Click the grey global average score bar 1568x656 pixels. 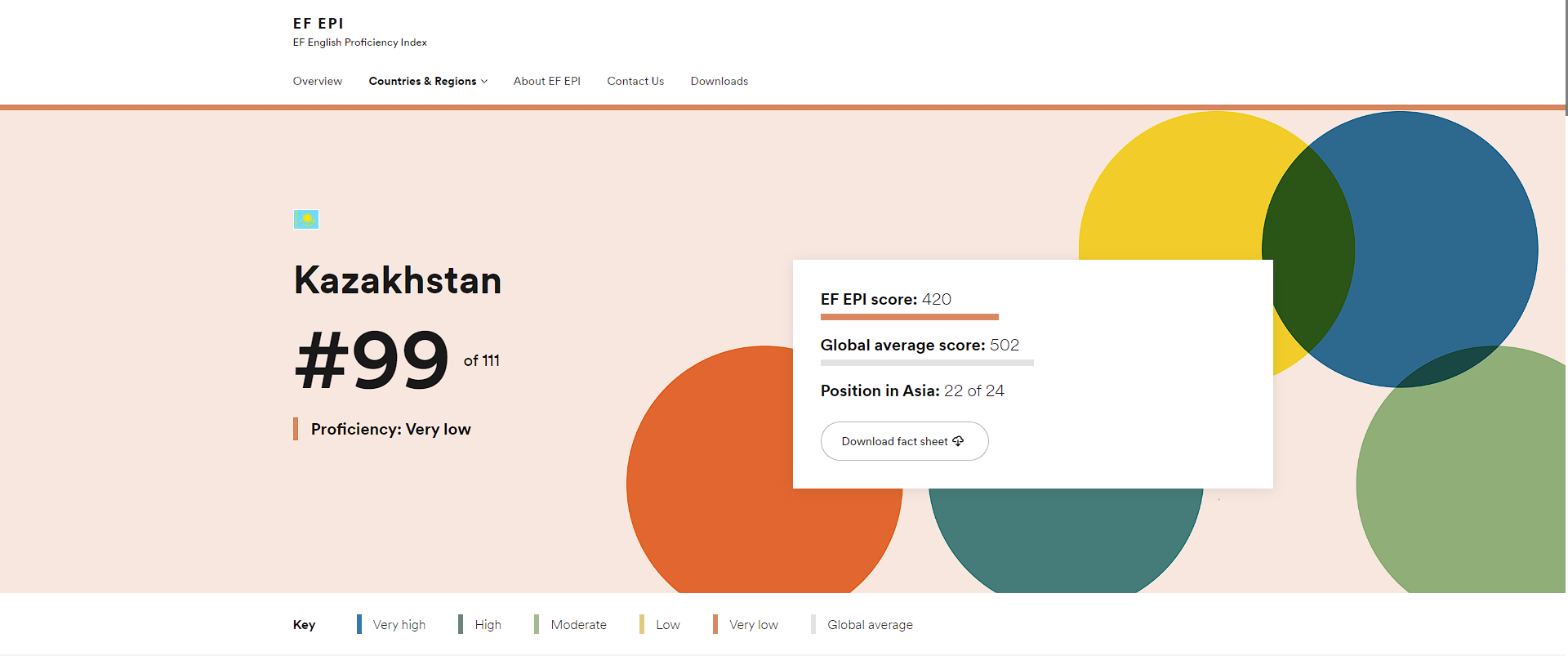pos(927,363)
